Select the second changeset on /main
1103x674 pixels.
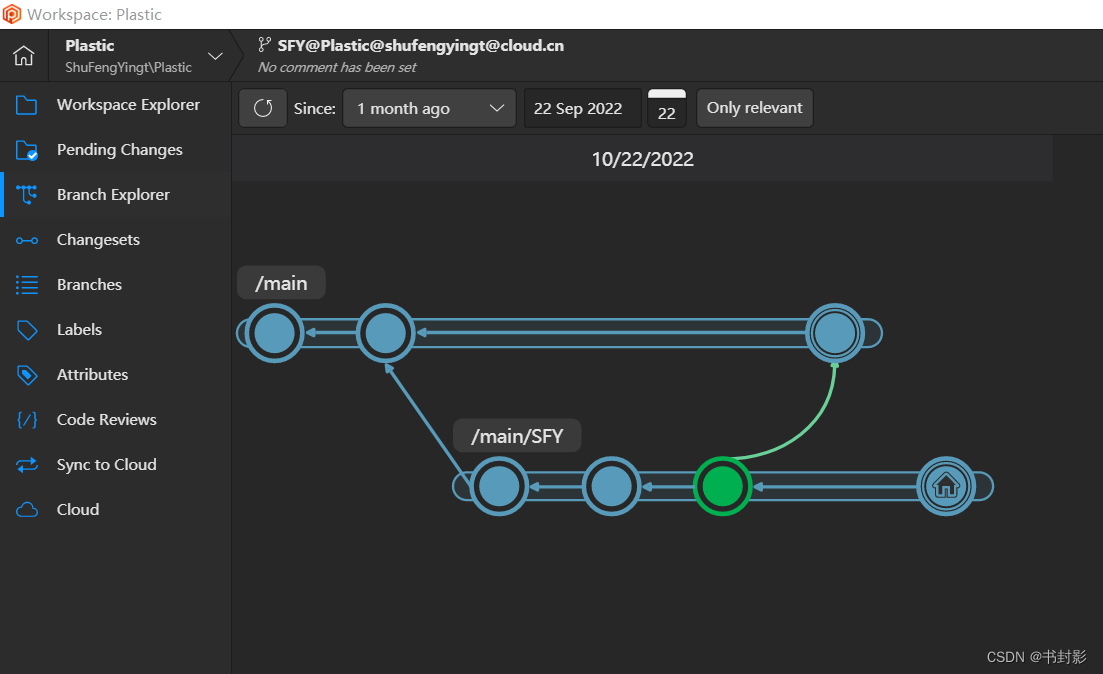[x=385, y=333]
